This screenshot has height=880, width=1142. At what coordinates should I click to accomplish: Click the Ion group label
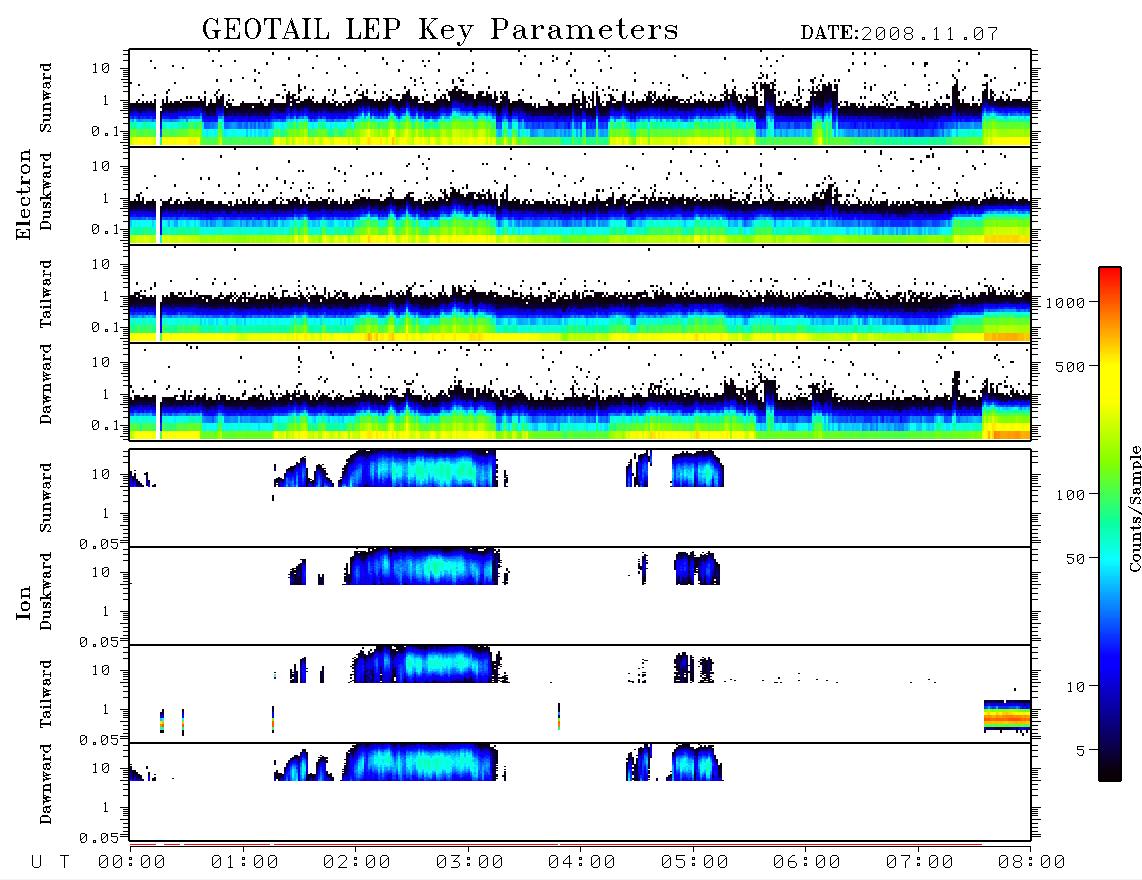[23, 602]
